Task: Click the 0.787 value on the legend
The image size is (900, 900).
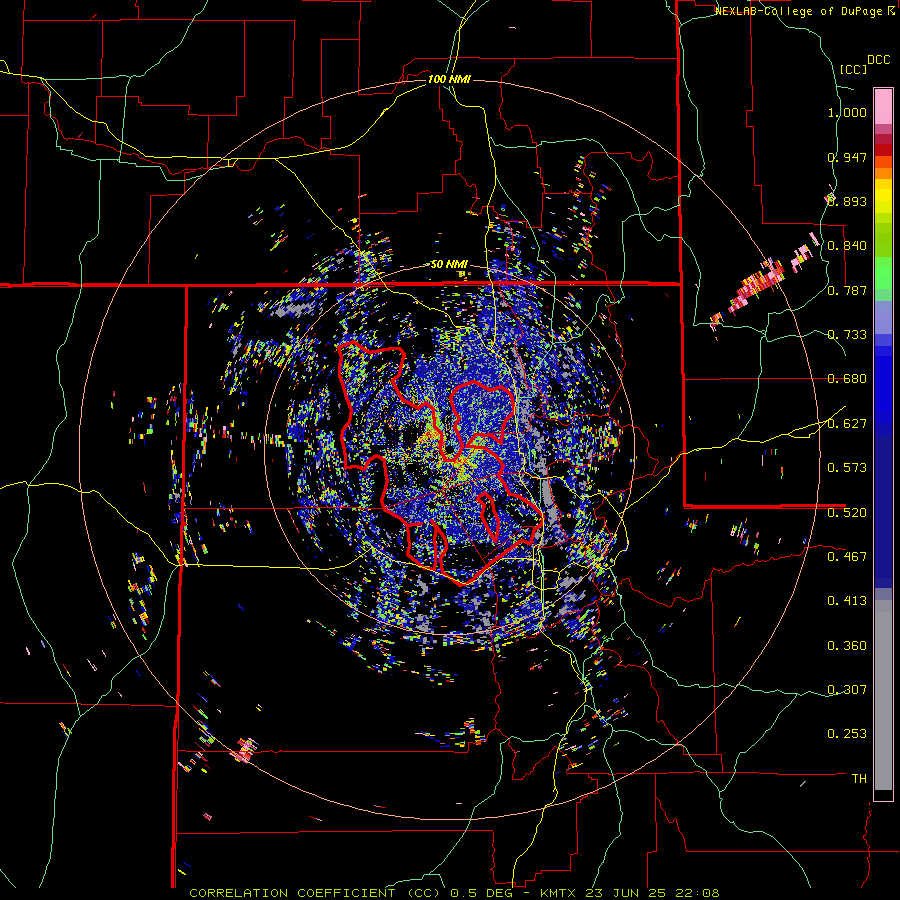Action: [847, 290]
